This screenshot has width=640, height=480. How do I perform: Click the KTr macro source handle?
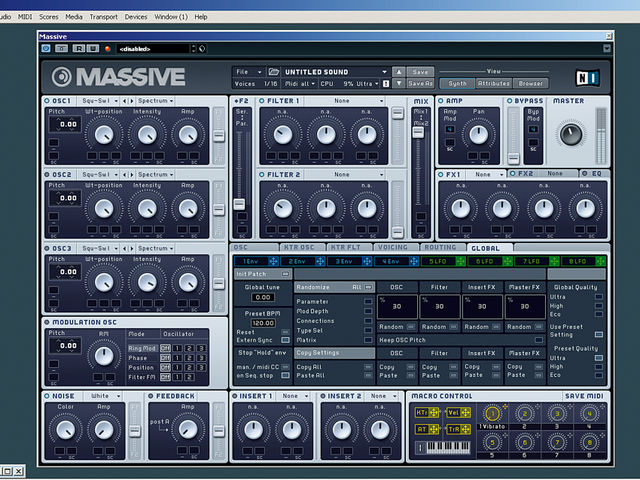tap(433, 413)
